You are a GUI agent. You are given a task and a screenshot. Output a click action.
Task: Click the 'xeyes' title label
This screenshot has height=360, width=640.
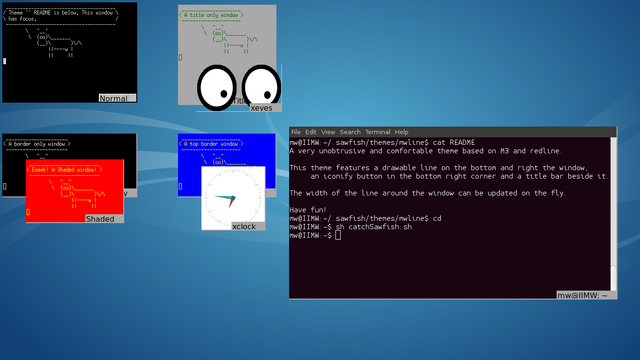click(265, 108)
